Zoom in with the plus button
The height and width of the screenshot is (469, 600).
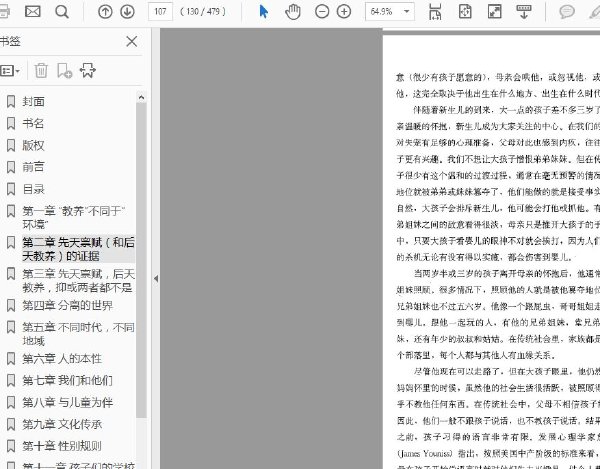tap(344, 11)
